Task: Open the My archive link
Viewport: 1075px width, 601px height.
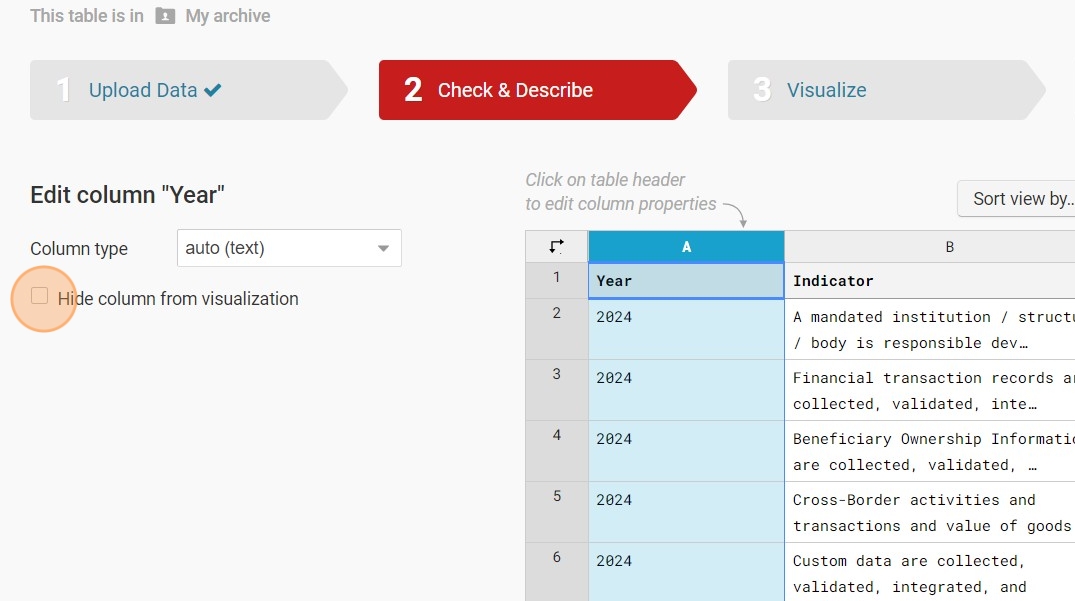Action: (x=228, y=16)
